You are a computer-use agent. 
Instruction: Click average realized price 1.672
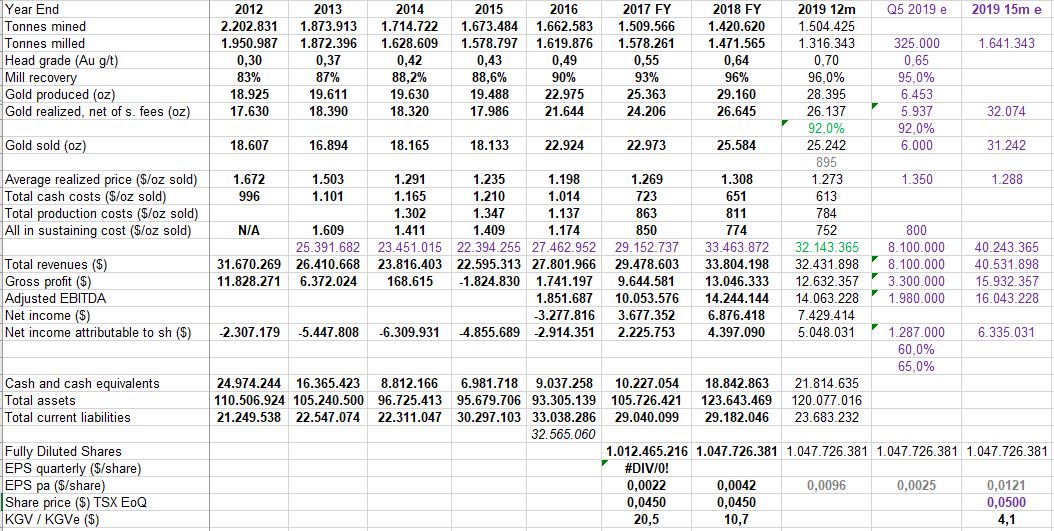point(249,179)
